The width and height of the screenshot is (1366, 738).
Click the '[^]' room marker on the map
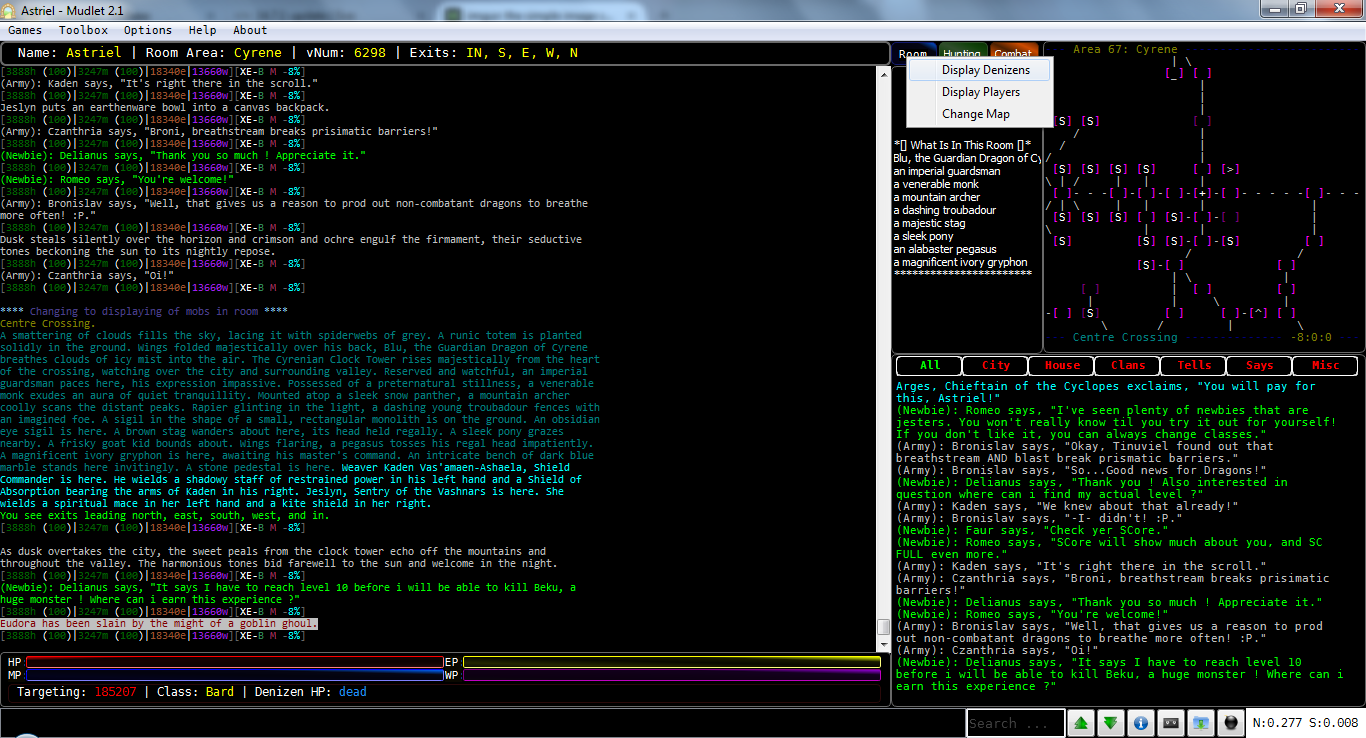coord(1259,313)
